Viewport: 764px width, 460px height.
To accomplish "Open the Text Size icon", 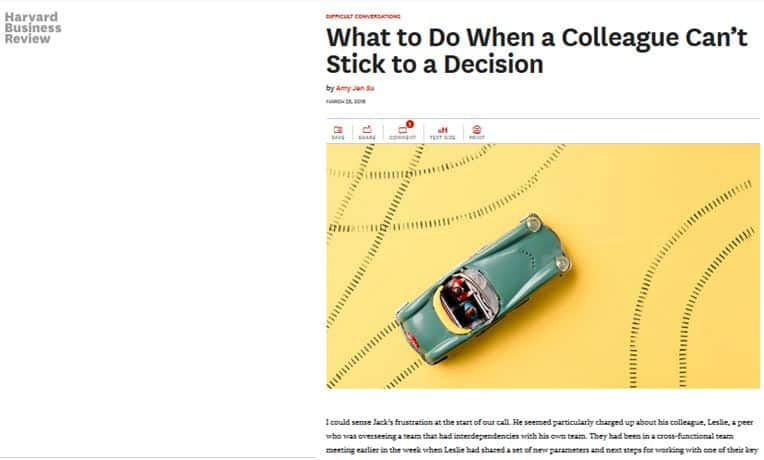I will (442, 130).
